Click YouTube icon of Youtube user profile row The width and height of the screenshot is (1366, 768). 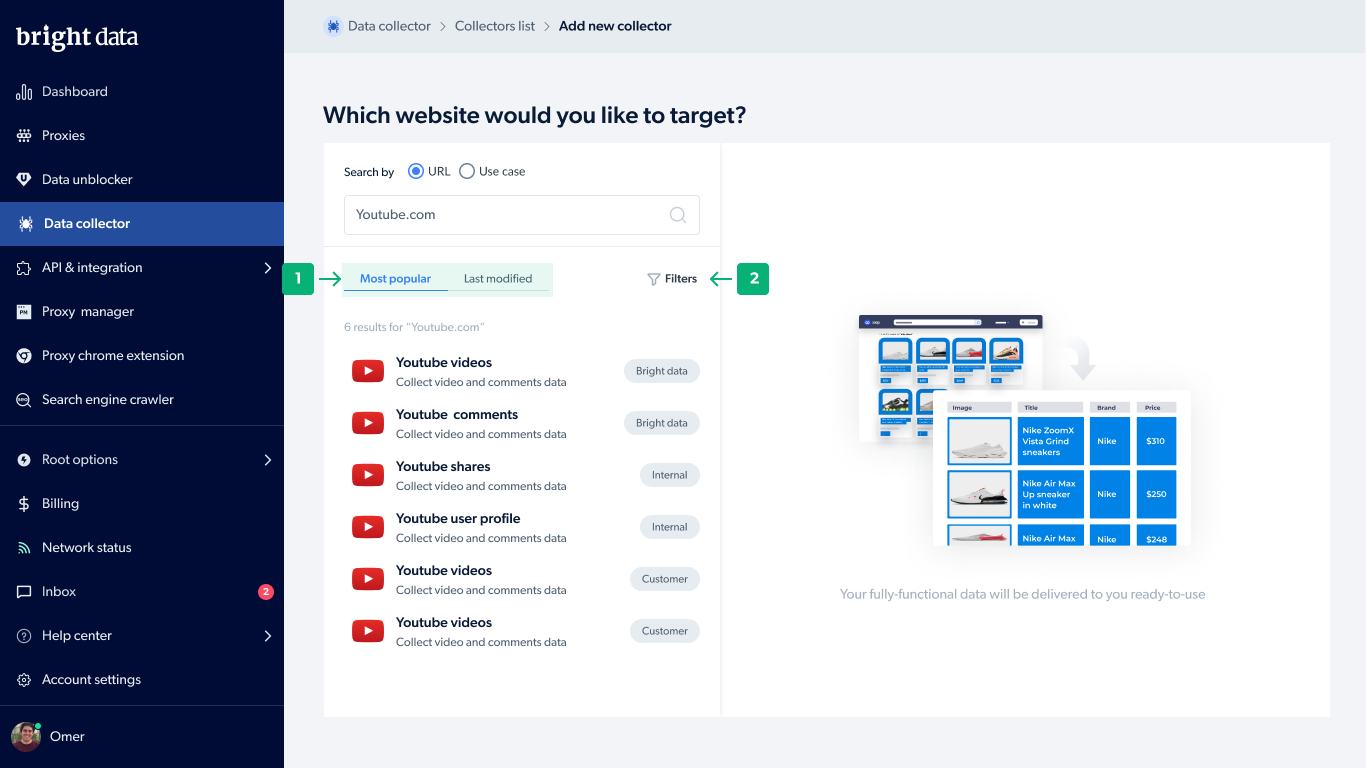point(368,527)
